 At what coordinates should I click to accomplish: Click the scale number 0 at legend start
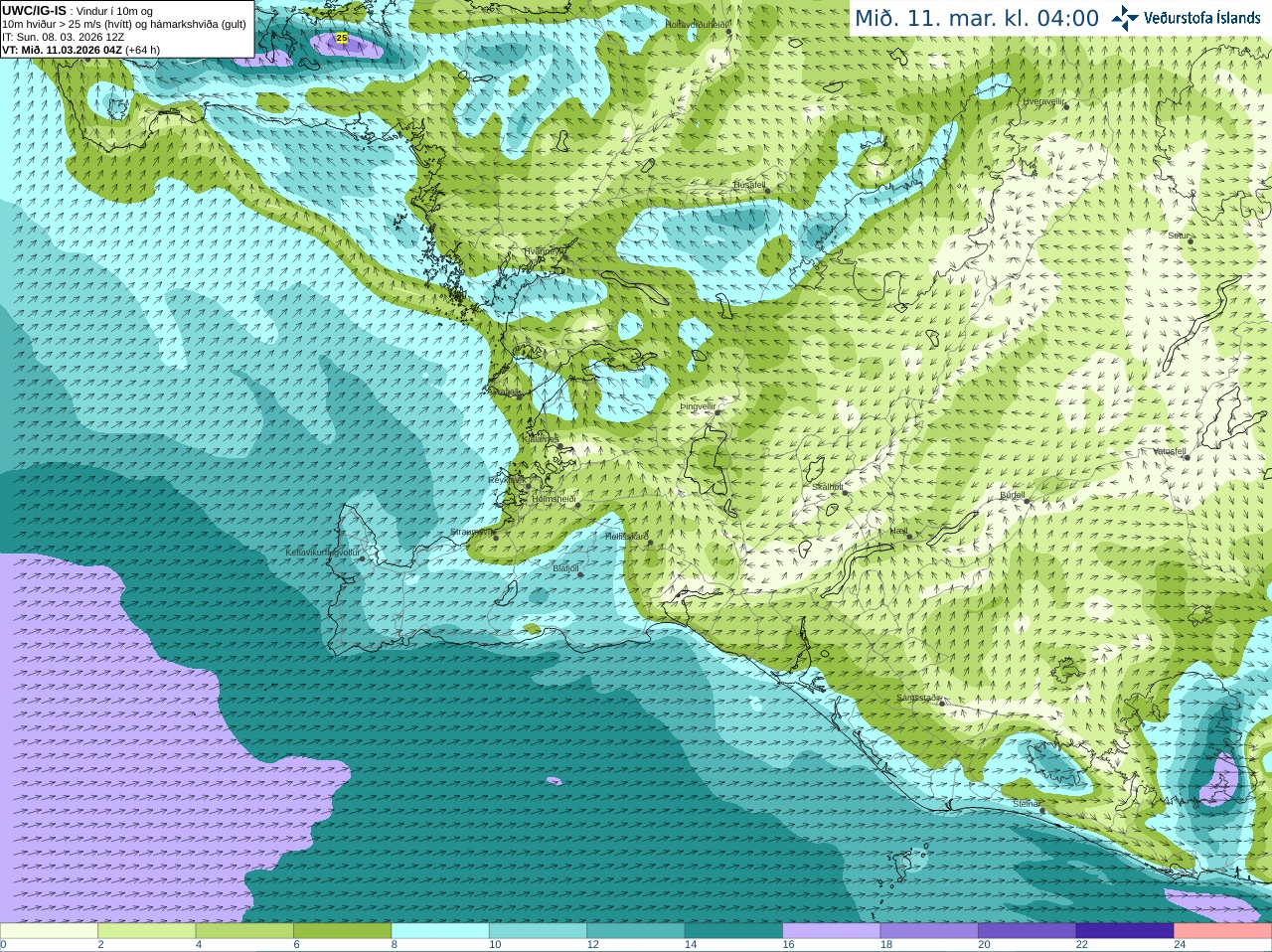[x=3, y=945]
